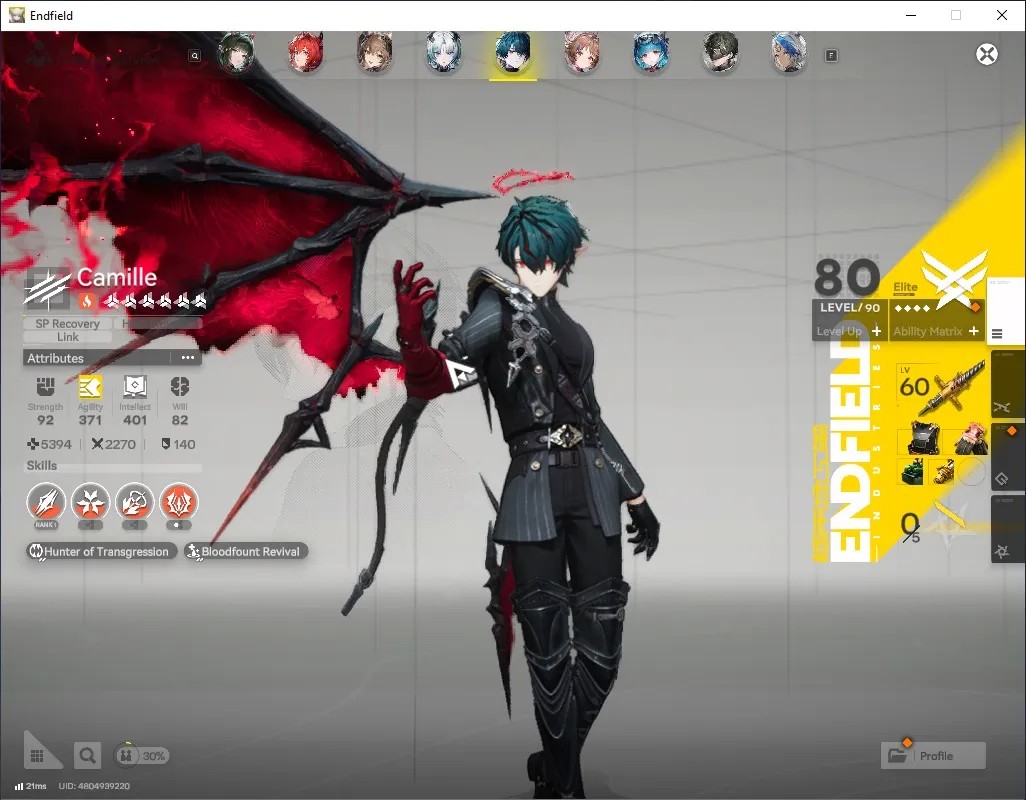The width and height of the screenshot is (1026, 800).
Task: Select the brown-haired operator portrait
Action: click(x=375, y=52)
